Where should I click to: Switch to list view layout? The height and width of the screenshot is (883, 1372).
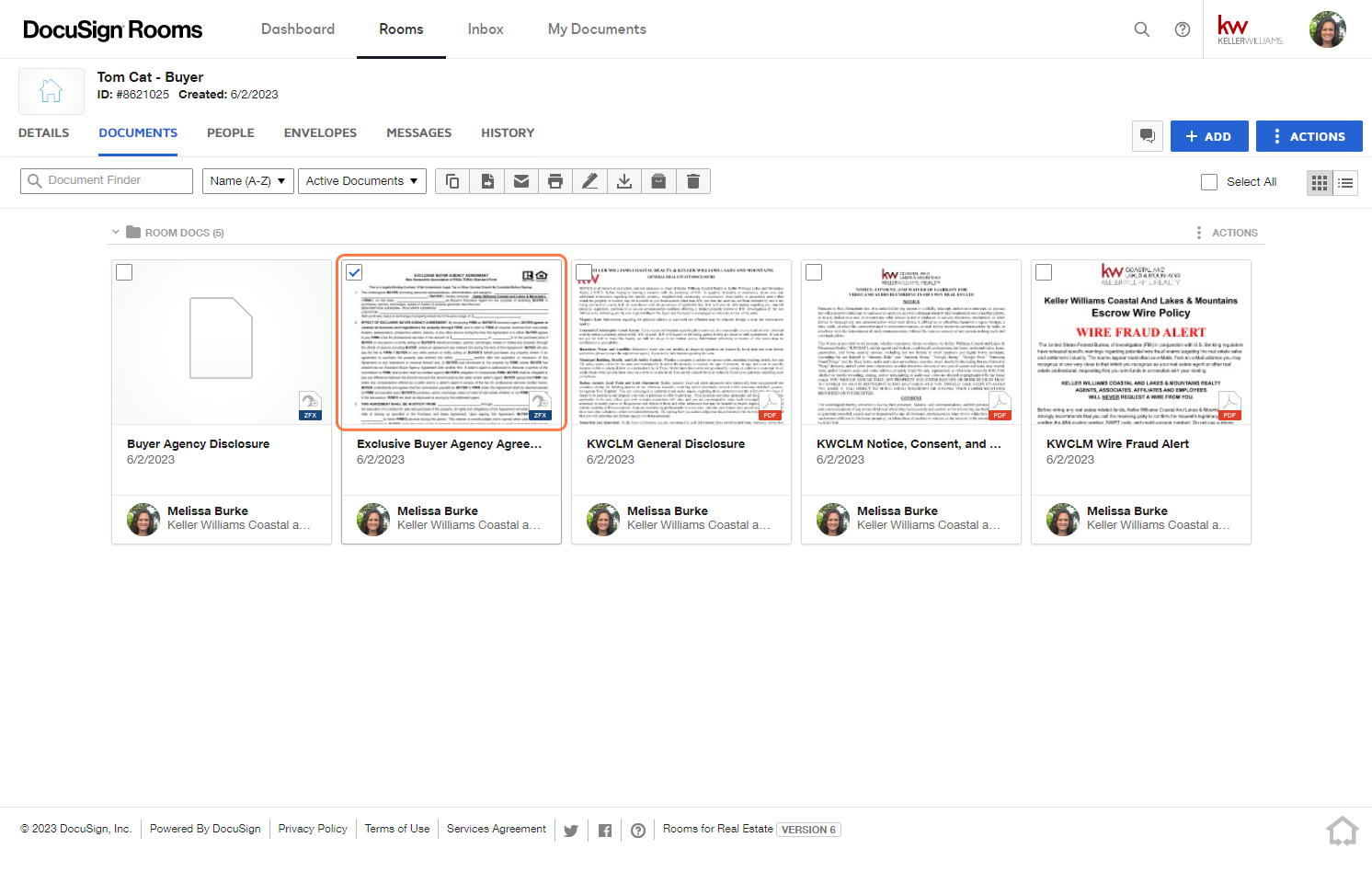coord(1345,182)
